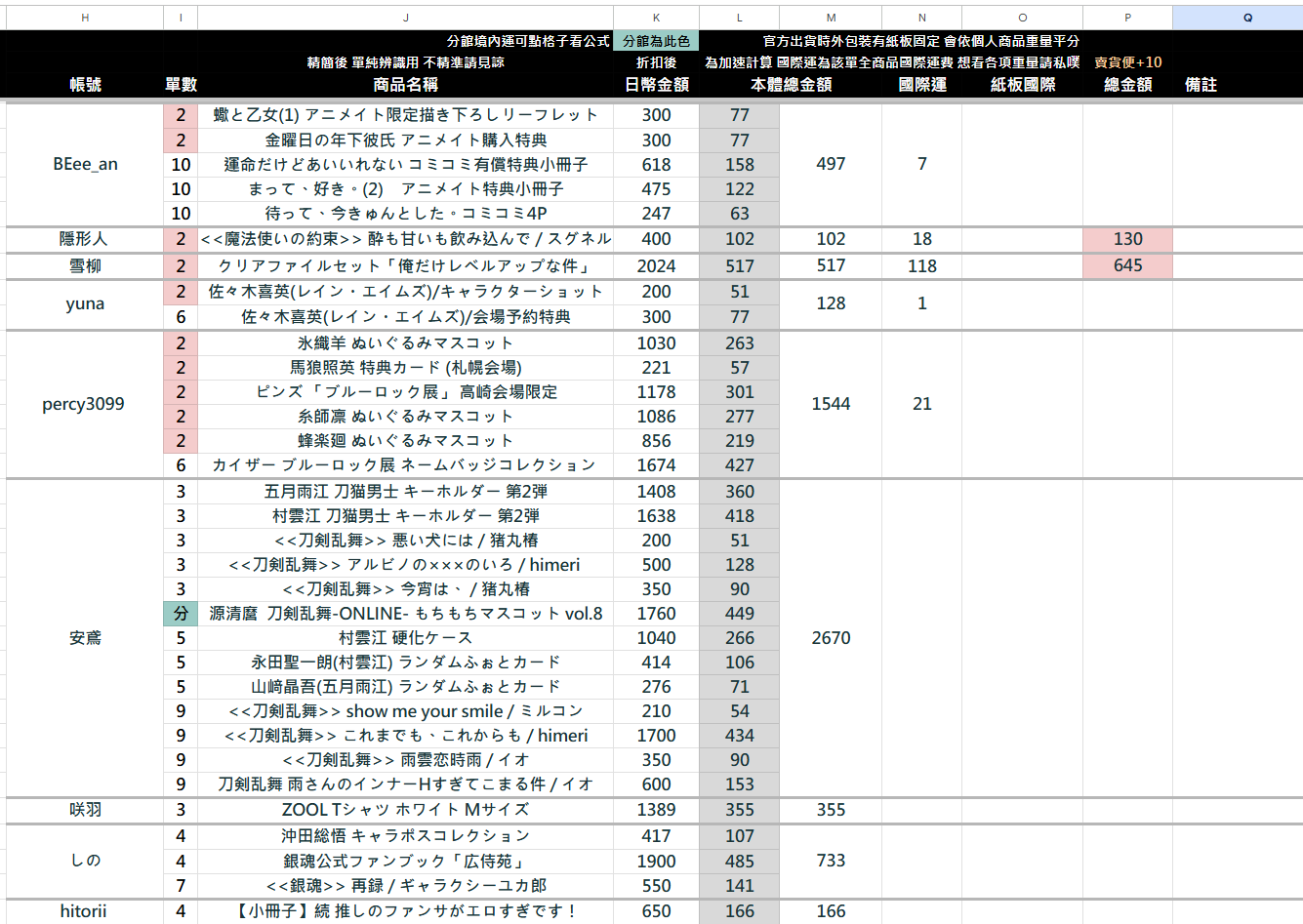Click the column P header
Image resolution: width=1303 pixels, height=924 pixels.
pos(1127,18)
